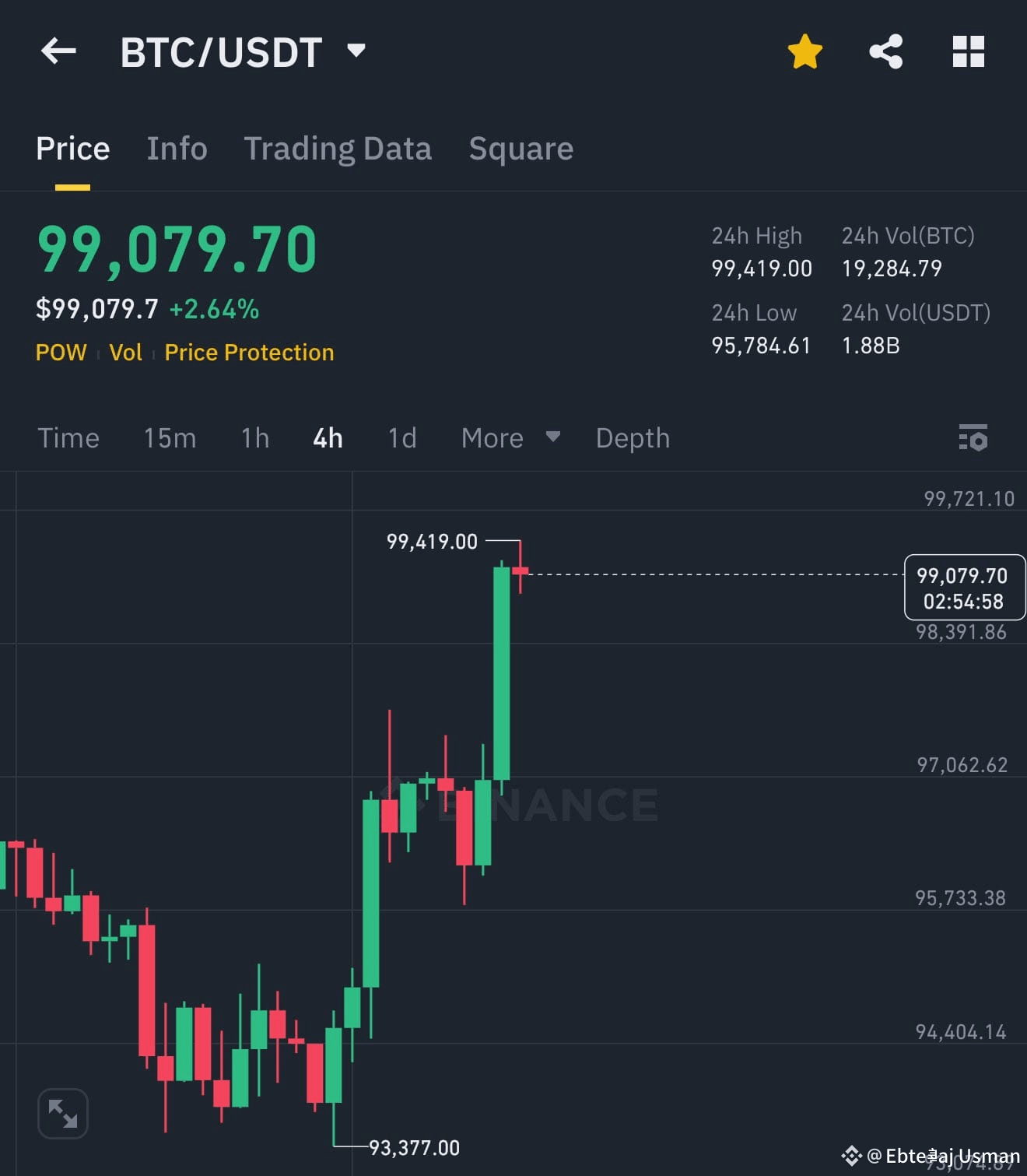Open the BTC/USDT pair selector dropdown

357,50
